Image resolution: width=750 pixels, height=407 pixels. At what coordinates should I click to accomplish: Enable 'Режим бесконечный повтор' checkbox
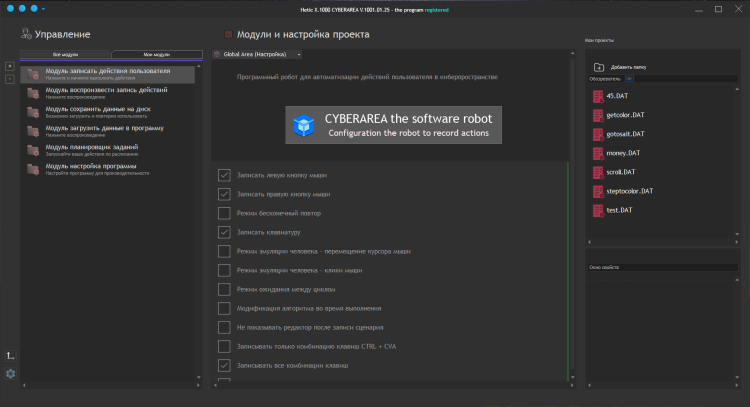pyautogui.click(x=224, y=213)
